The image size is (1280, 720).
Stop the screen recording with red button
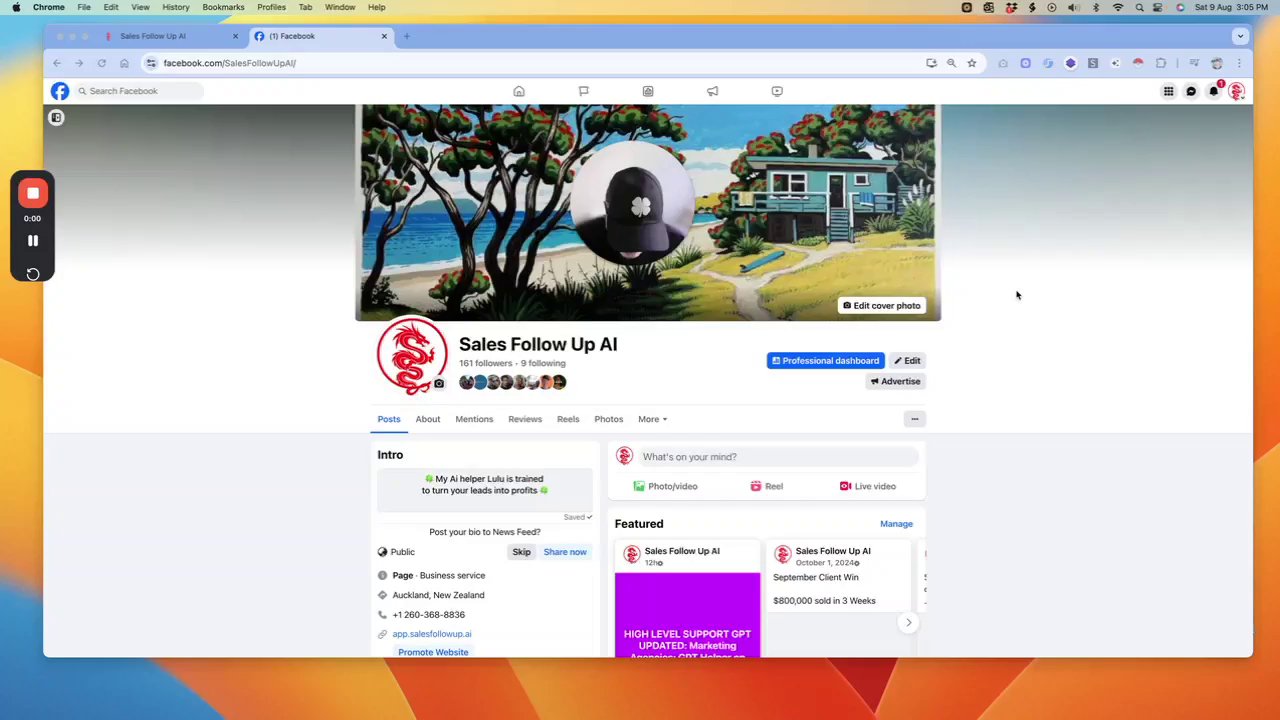click(33, 193)
